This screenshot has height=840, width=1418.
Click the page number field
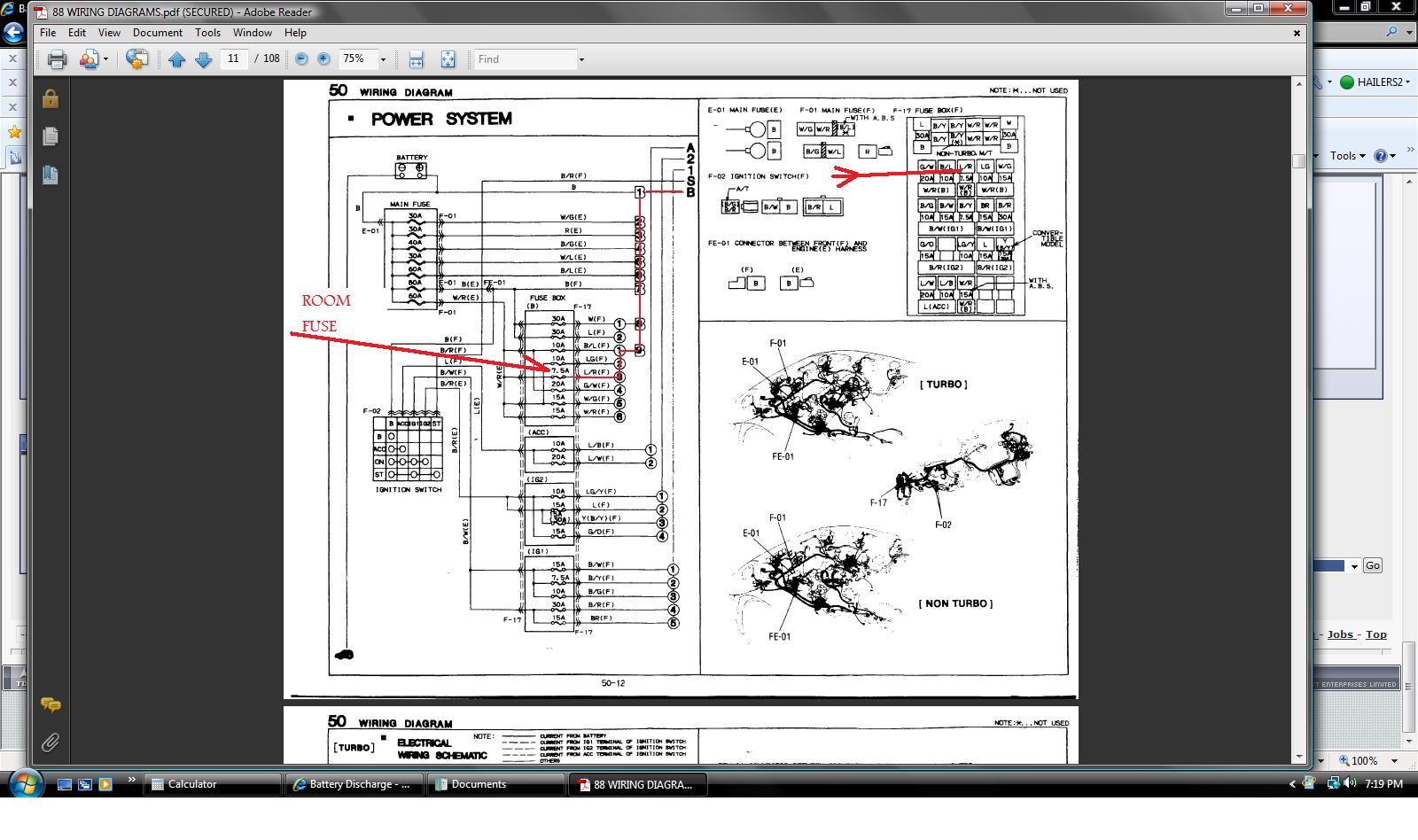pyautogui.click(x=233, y=58)
